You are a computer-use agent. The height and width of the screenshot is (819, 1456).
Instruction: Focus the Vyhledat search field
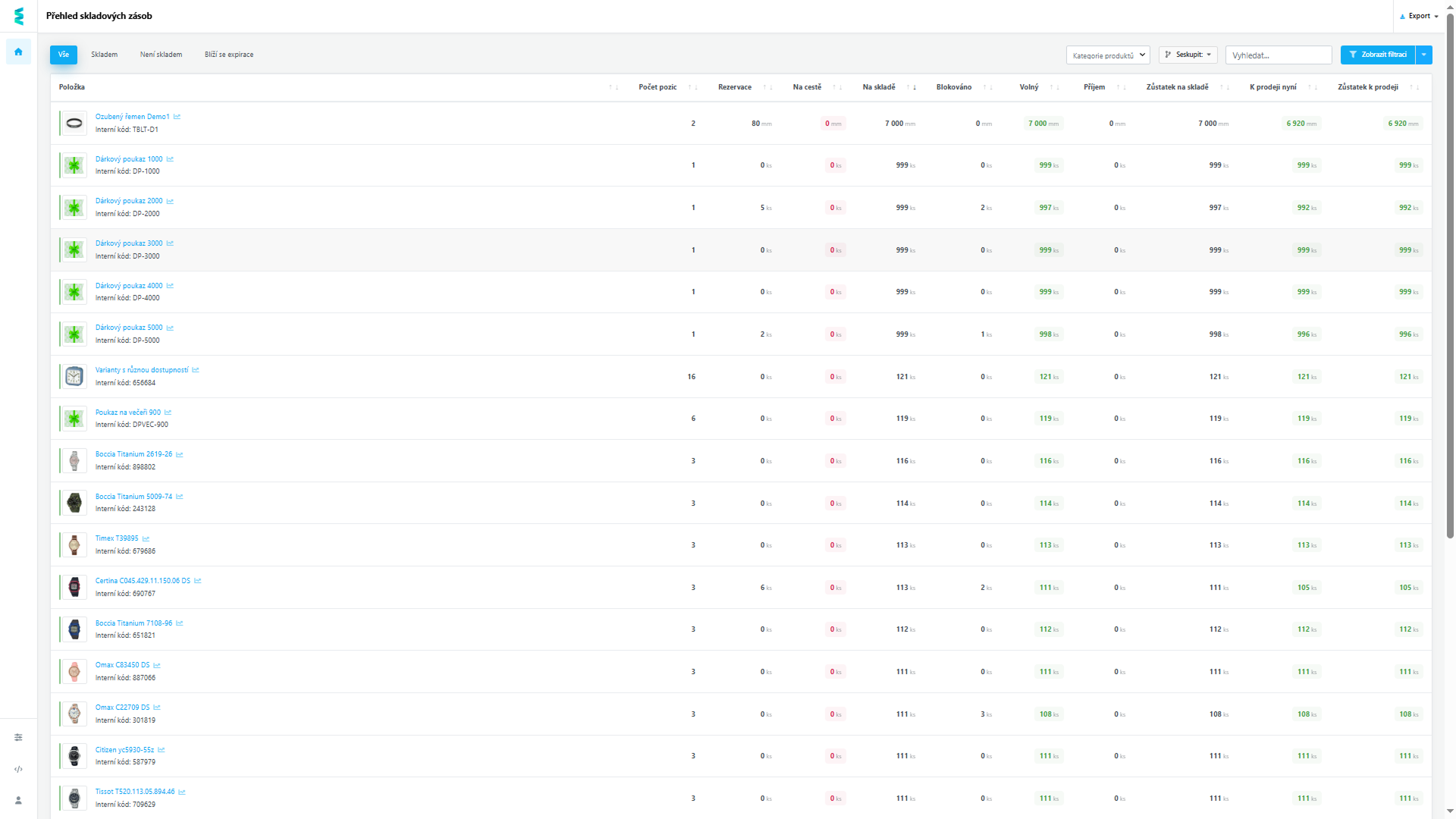(x=1279, y=55)
